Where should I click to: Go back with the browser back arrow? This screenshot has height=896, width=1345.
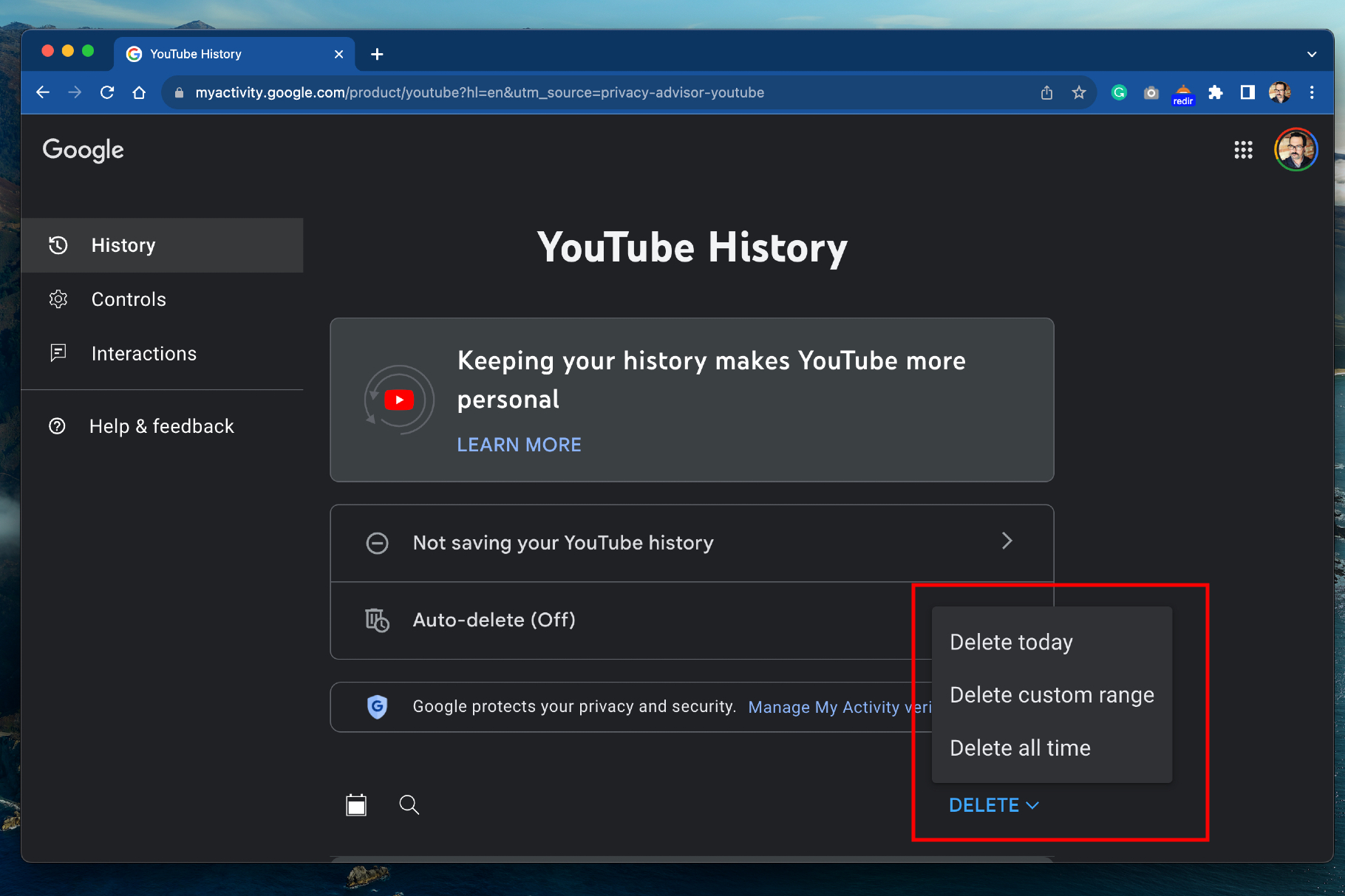click(x=43, y=92)
